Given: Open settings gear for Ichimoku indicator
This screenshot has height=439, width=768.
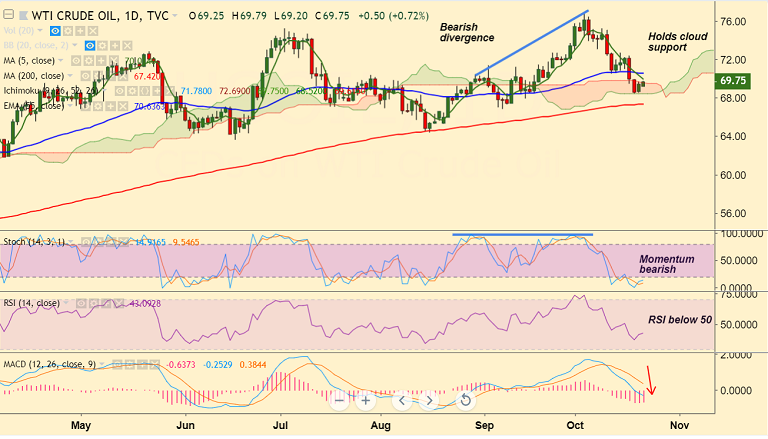Looking at the screenshot, I should 132,91.
